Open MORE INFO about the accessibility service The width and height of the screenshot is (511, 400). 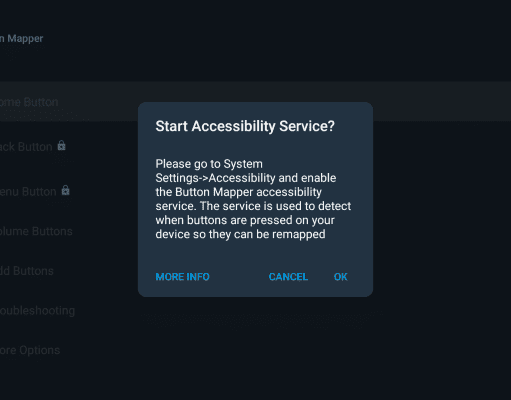click(x=182, y=277)
